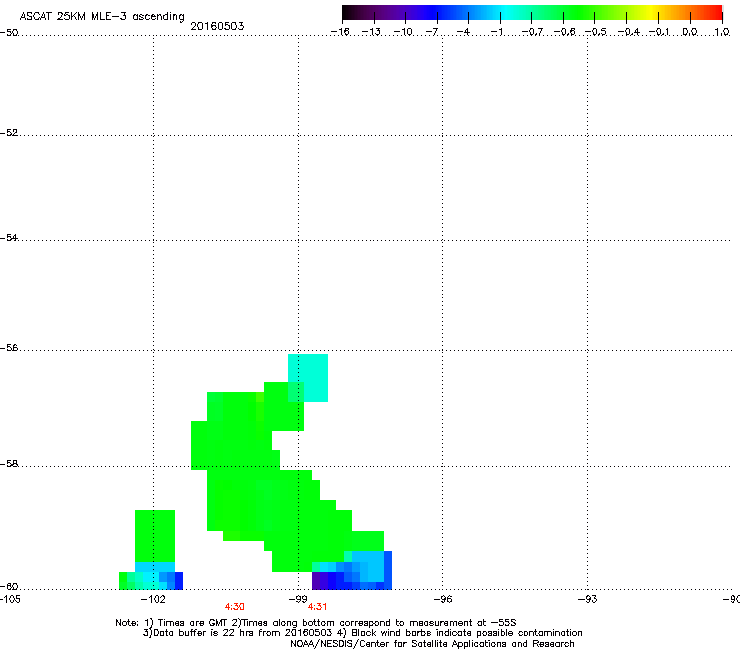Image resolution: width=740 pixels, height=650 pixels.
Task: Click the purple data cell near -60 latitude
Action: [x=316, y=581]
